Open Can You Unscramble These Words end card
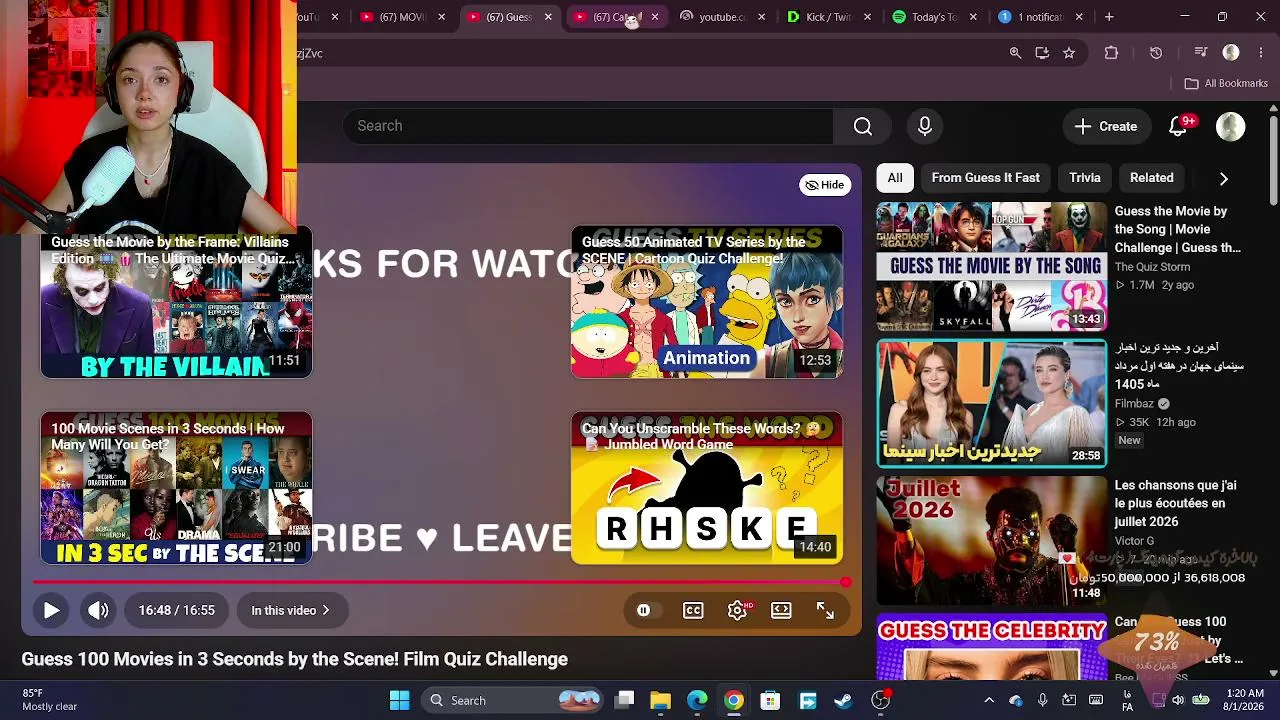 pos(707,488)
